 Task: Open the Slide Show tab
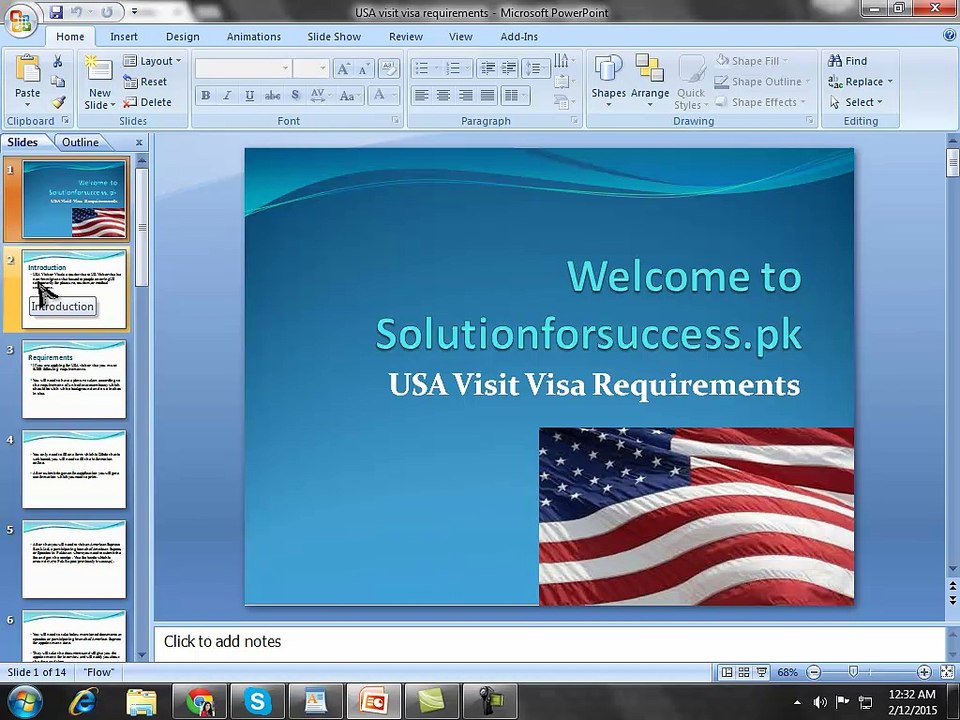pyautogui.click(x=334, y=37)
